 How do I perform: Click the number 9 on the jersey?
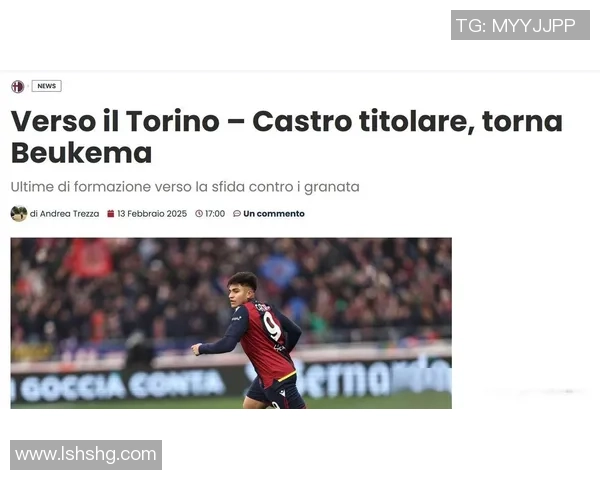272,325
